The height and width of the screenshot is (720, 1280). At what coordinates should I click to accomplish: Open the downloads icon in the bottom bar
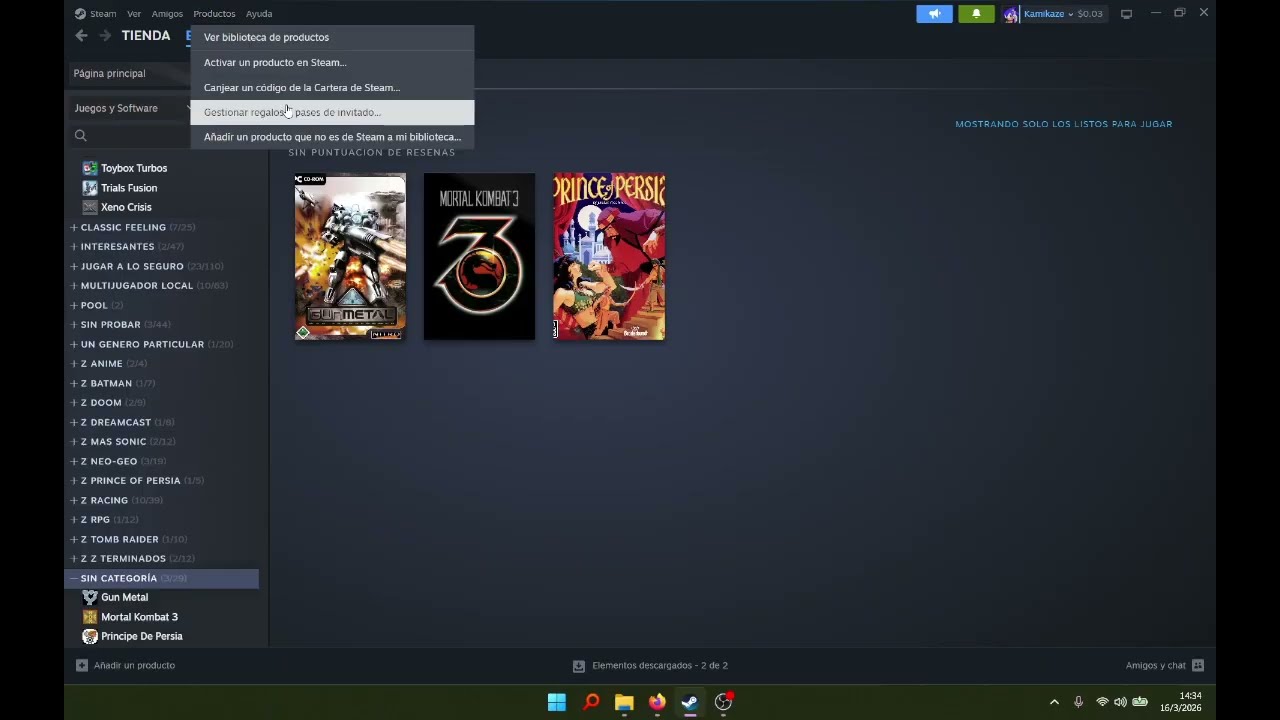pos(578,665)
